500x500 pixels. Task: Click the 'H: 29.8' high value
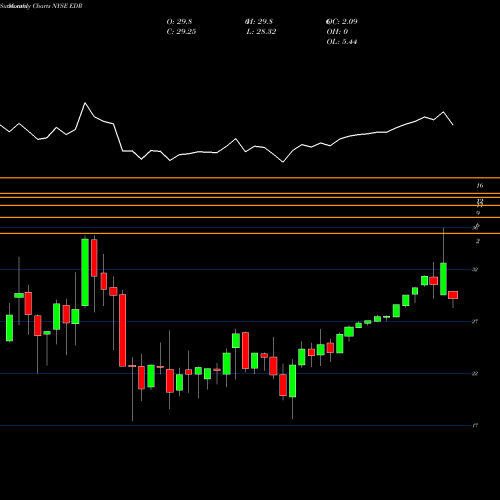(259, 22)
